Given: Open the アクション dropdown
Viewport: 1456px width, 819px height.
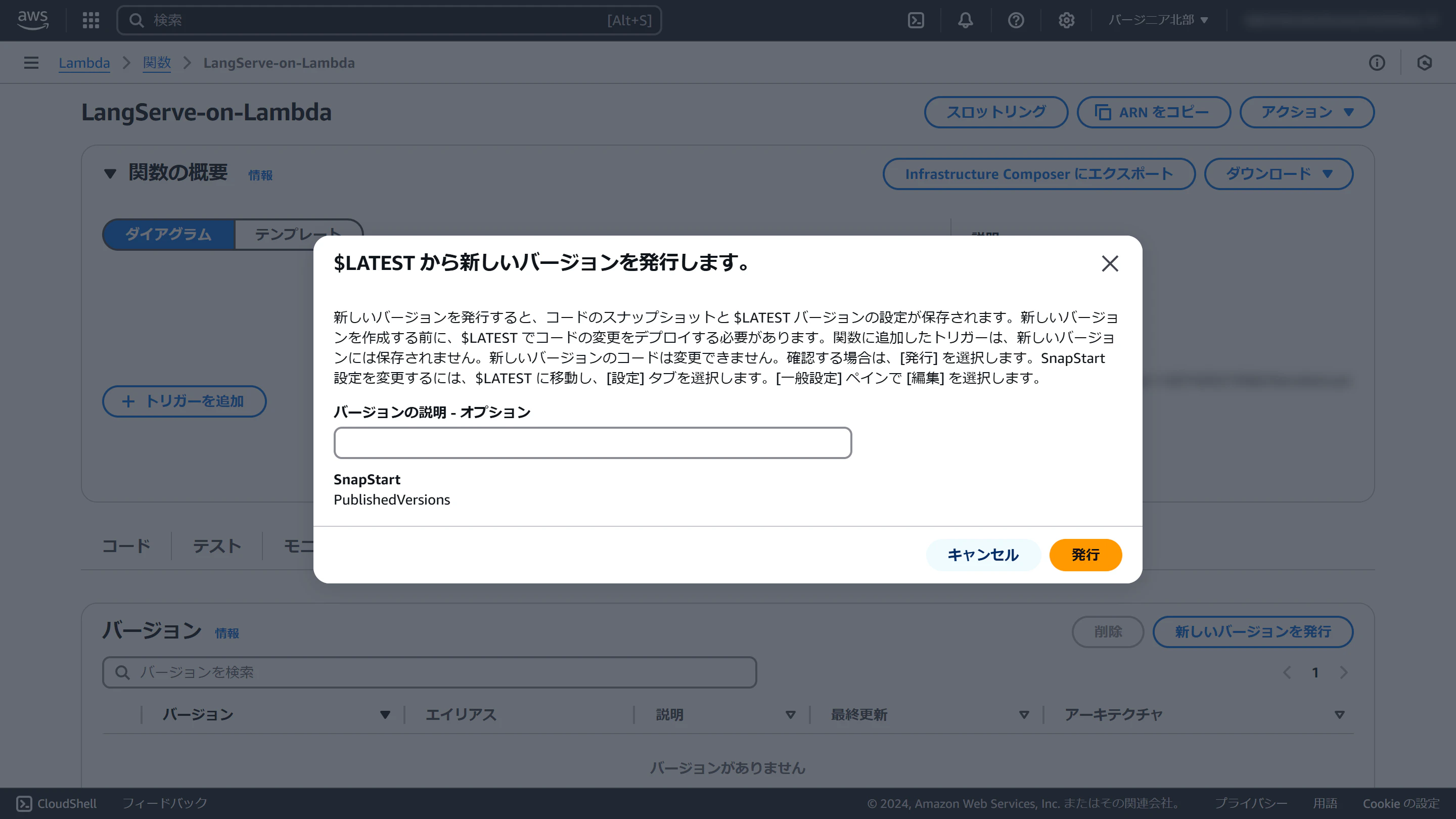Looking at the screenshot, I should click(x=1307, y=112).
